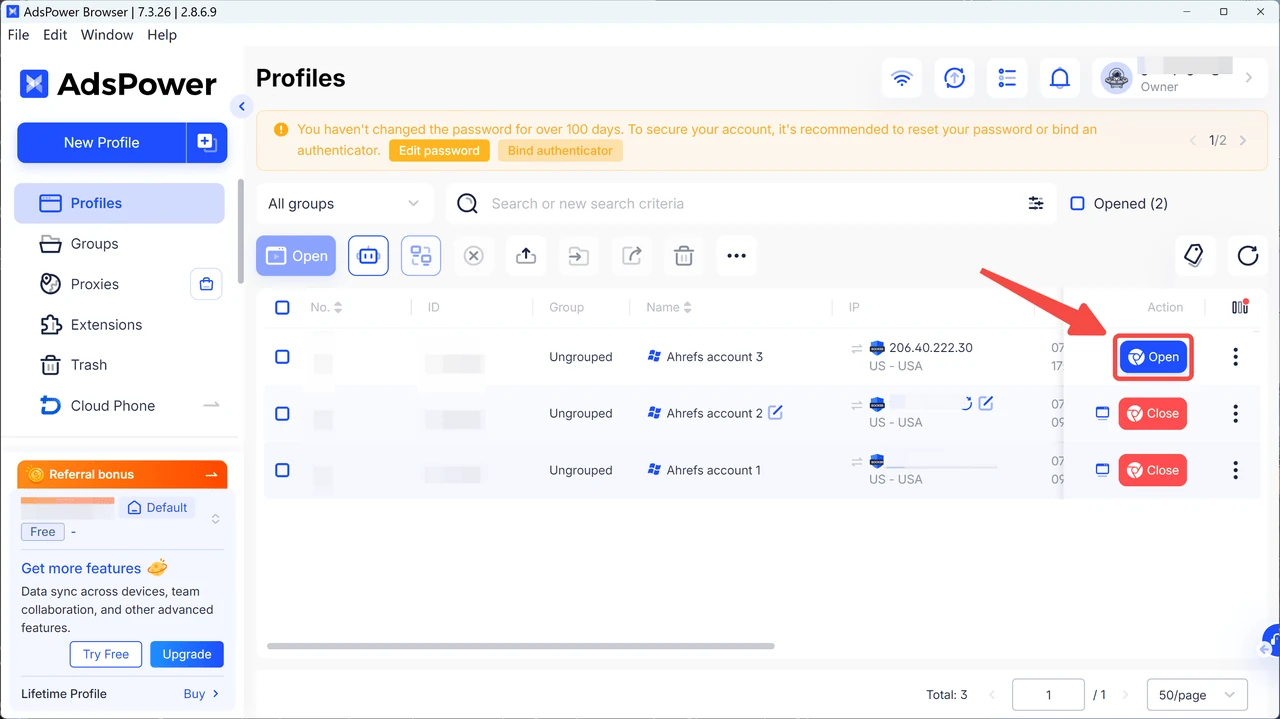This screenshot has width=1280, height=719.
Task: Toggle the select-all checkbox in table header
Action: 282,307
